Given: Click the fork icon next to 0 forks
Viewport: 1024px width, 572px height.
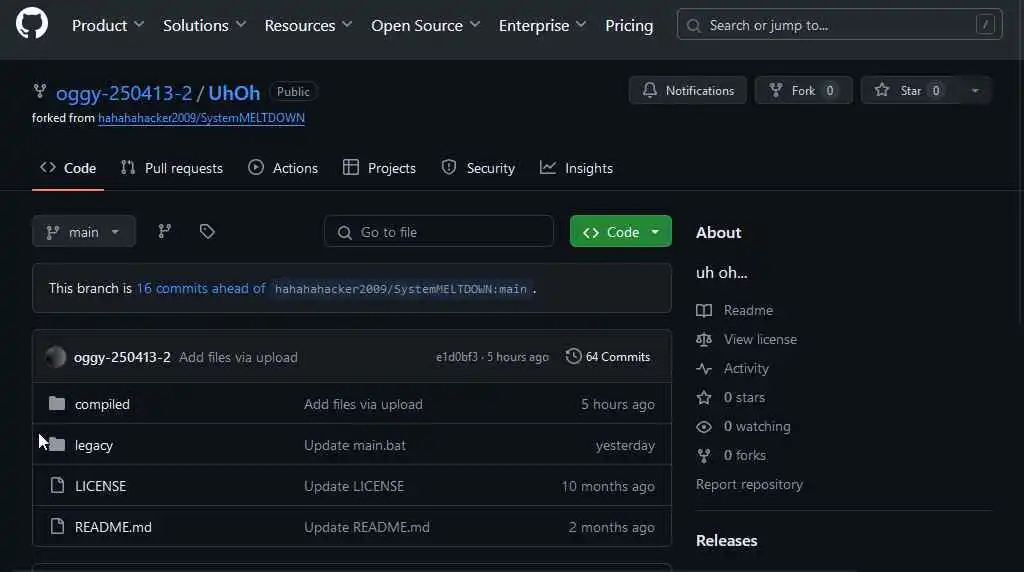Looking at the screenshot, I should [x=704, y=455].
